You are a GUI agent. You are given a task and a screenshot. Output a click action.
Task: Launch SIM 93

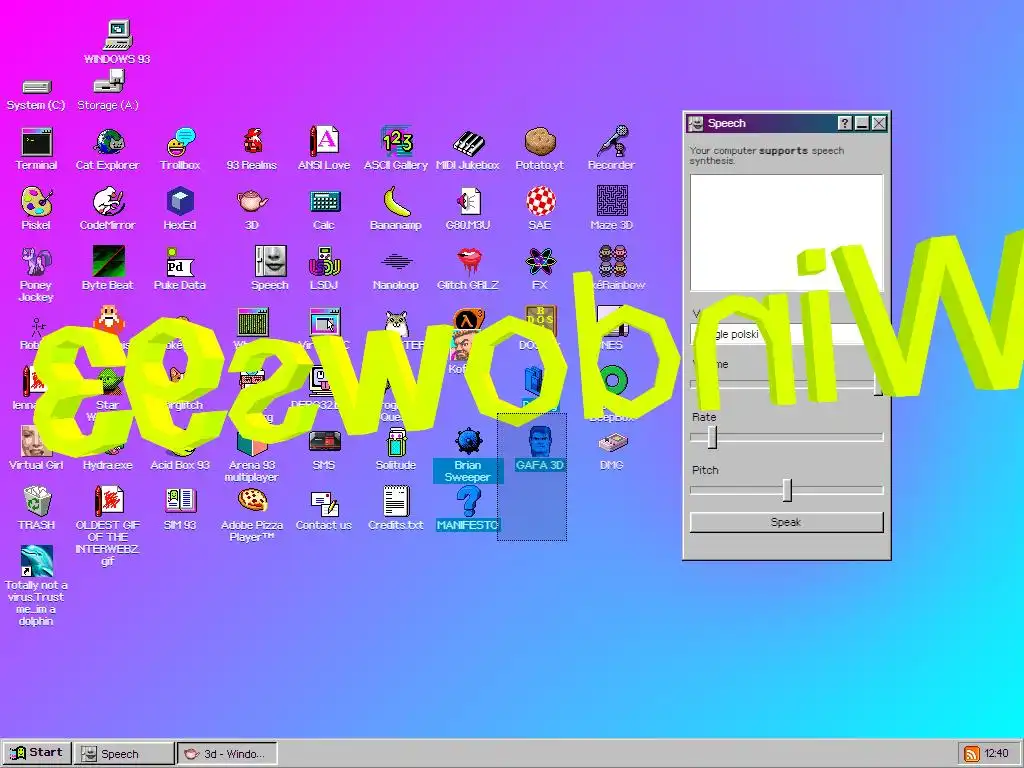point(180,508)
